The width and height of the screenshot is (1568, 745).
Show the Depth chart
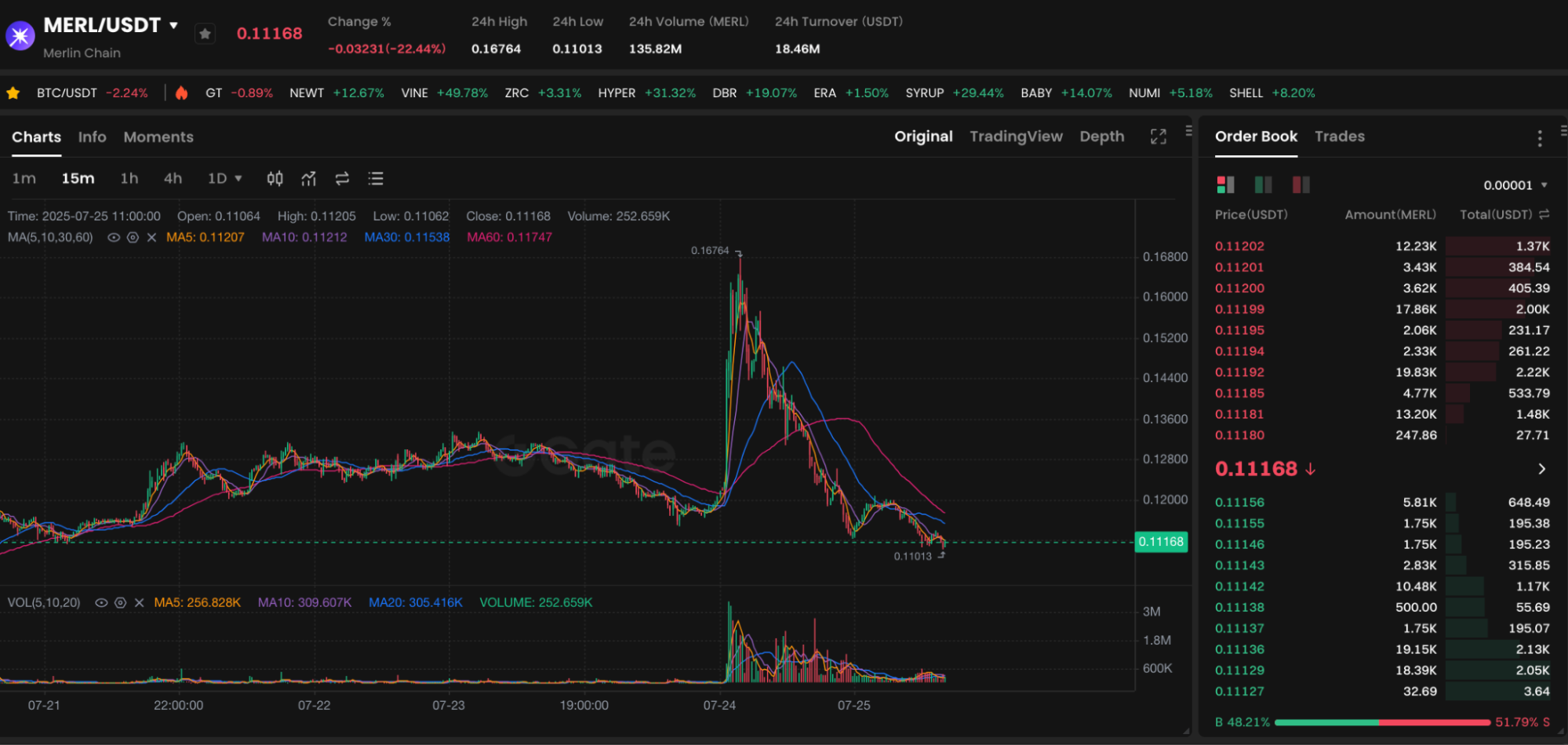point(1101,136)
